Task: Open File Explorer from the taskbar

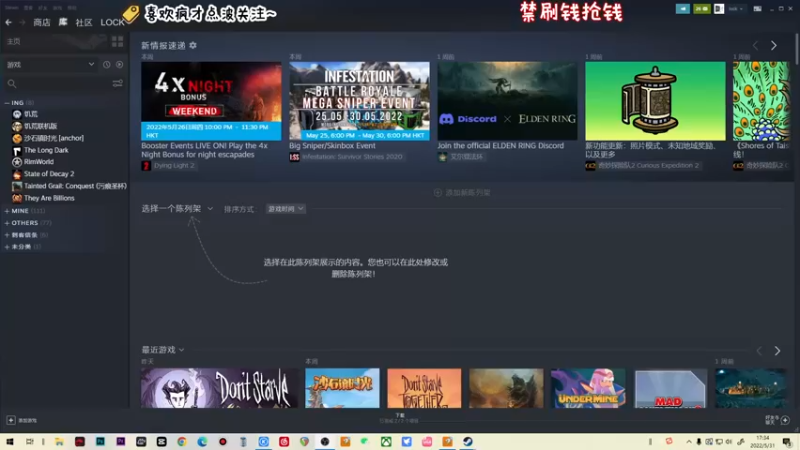Action: tap(59, 441)
